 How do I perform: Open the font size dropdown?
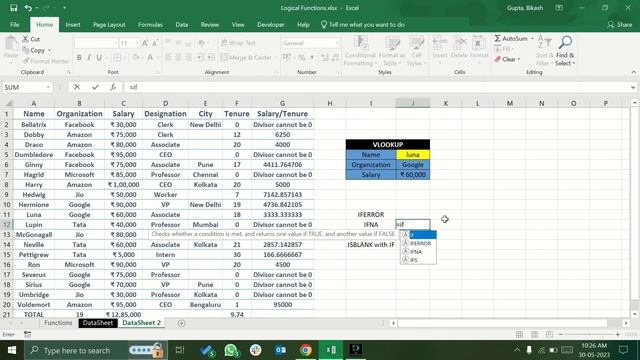coord(137,43)
